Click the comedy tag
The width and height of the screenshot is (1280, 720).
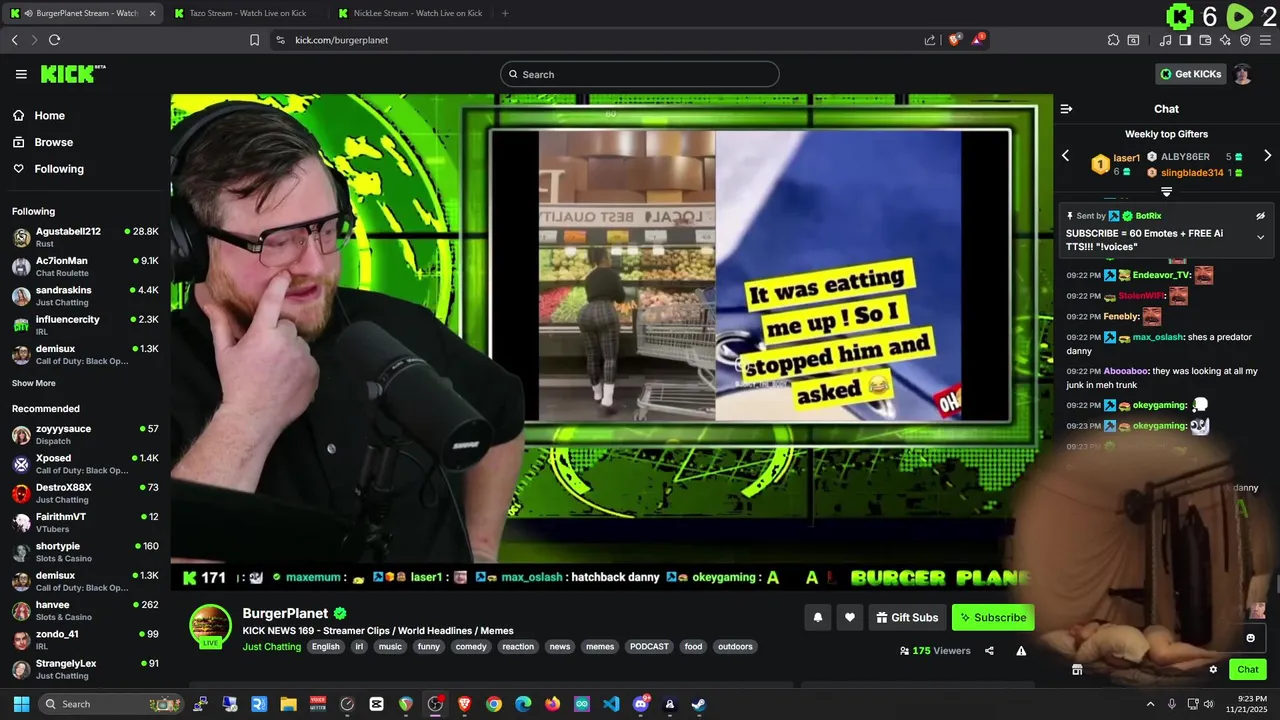[471, 647]
